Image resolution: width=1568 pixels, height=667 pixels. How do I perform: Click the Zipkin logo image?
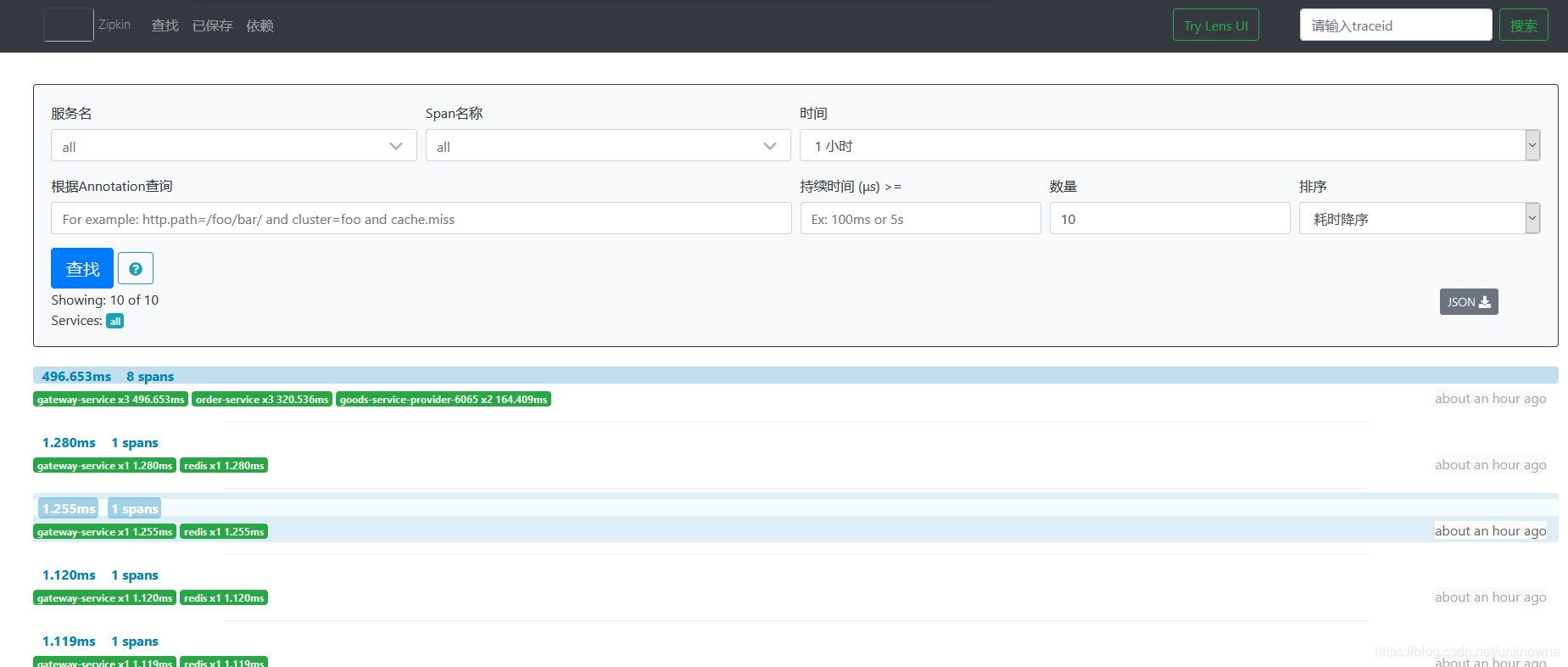[x=69, y=25]
